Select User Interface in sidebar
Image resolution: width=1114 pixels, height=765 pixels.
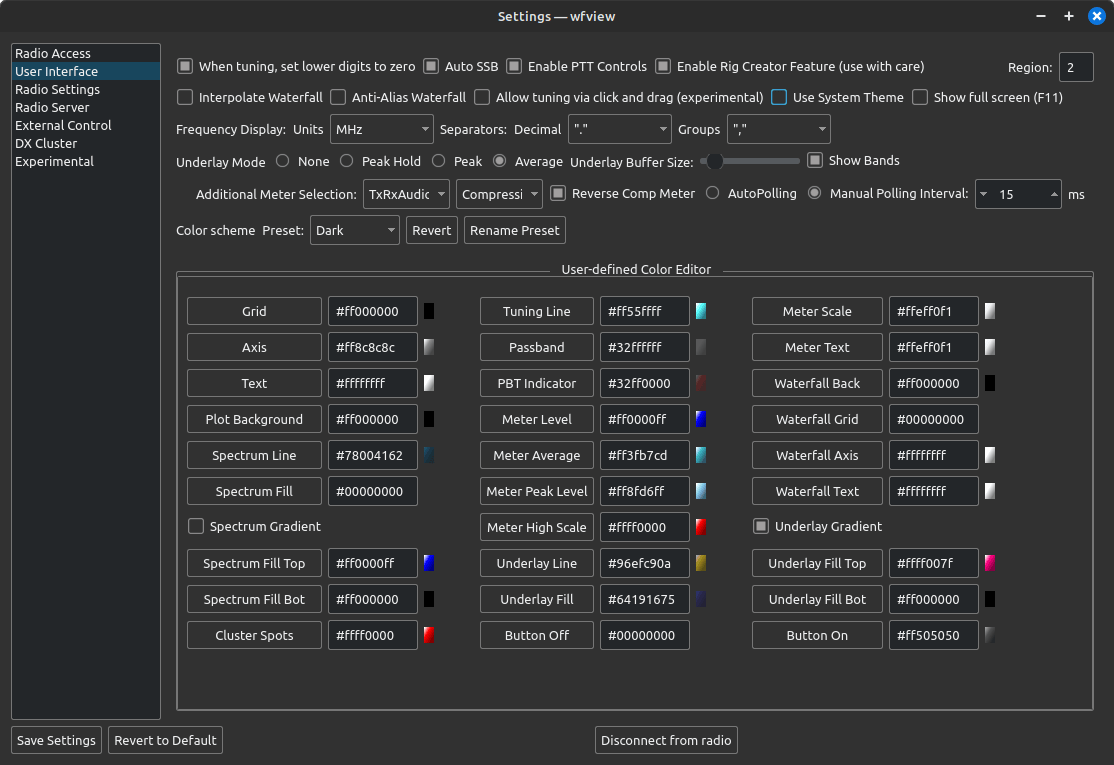click(x=86, y=71)
